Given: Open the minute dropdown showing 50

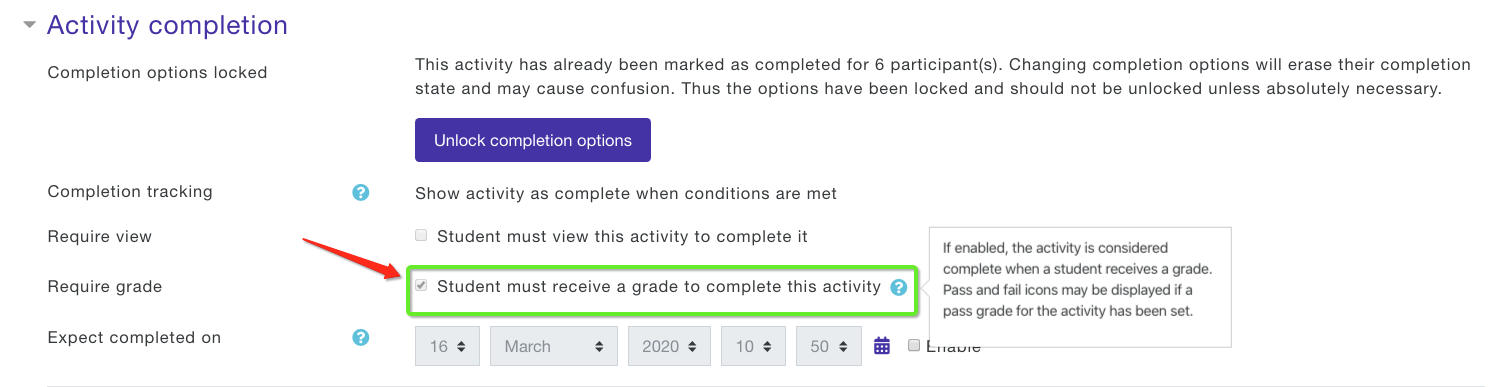Looking at the screenshot, I should [x=829, y=346].
